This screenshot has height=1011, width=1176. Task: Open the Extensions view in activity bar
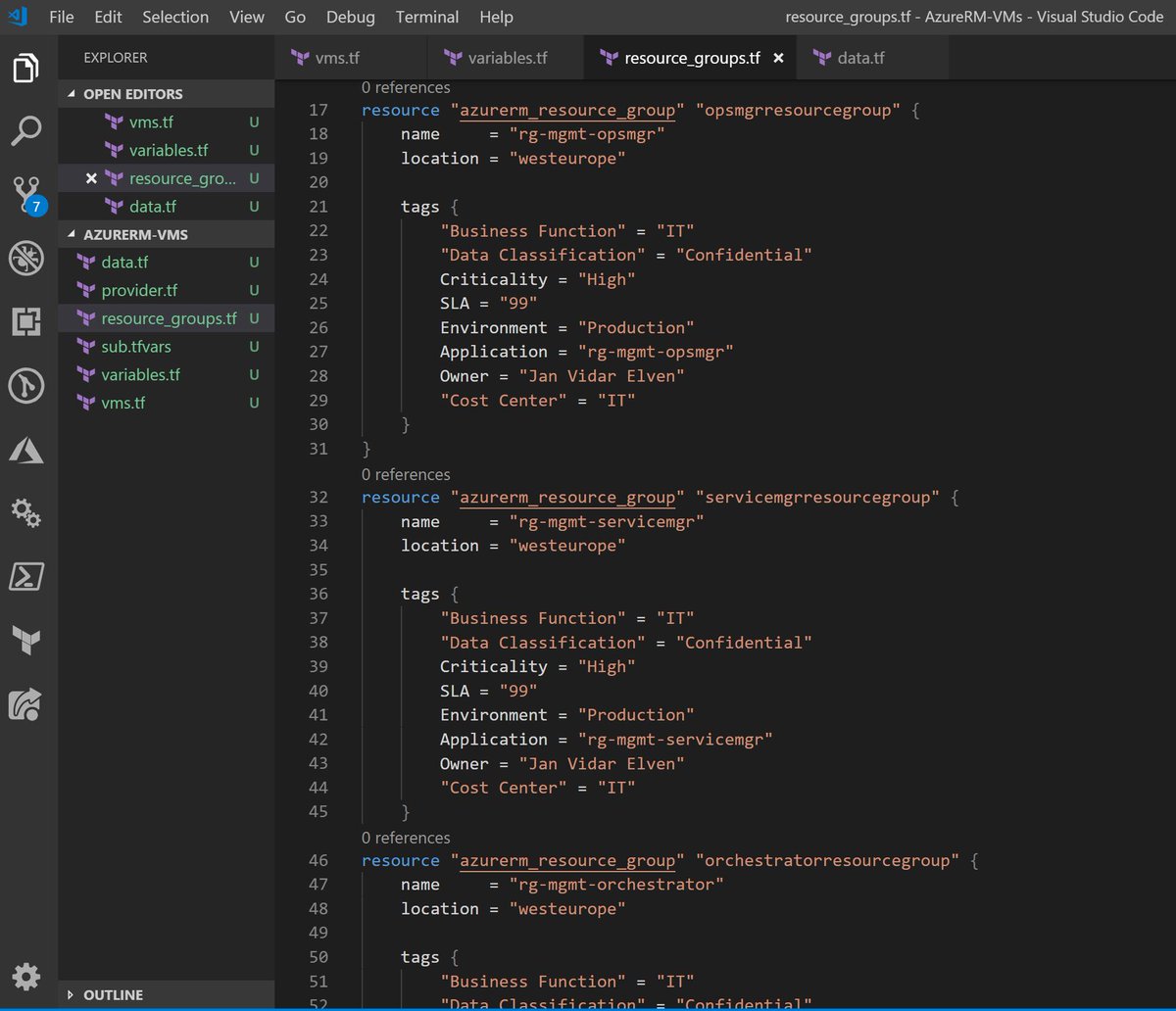(26, 321)
